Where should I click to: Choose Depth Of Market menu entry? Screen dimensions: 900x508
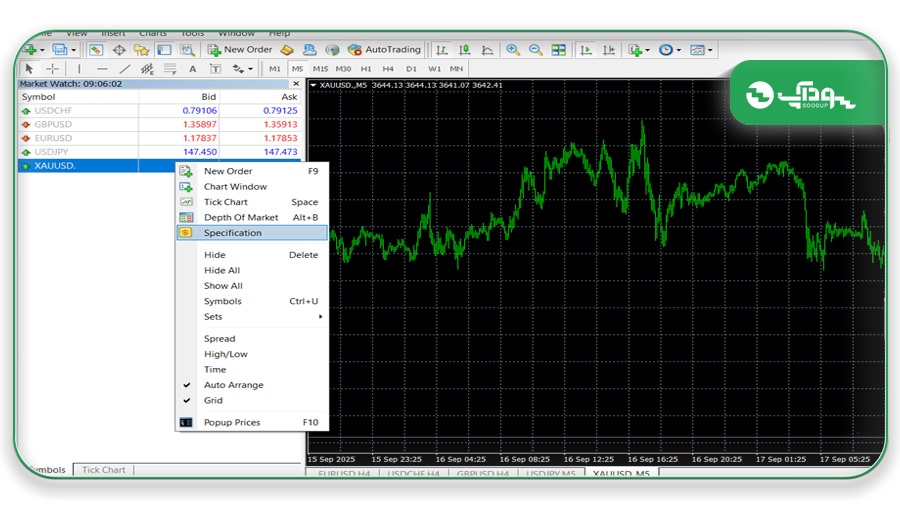[x=252, y=217]
